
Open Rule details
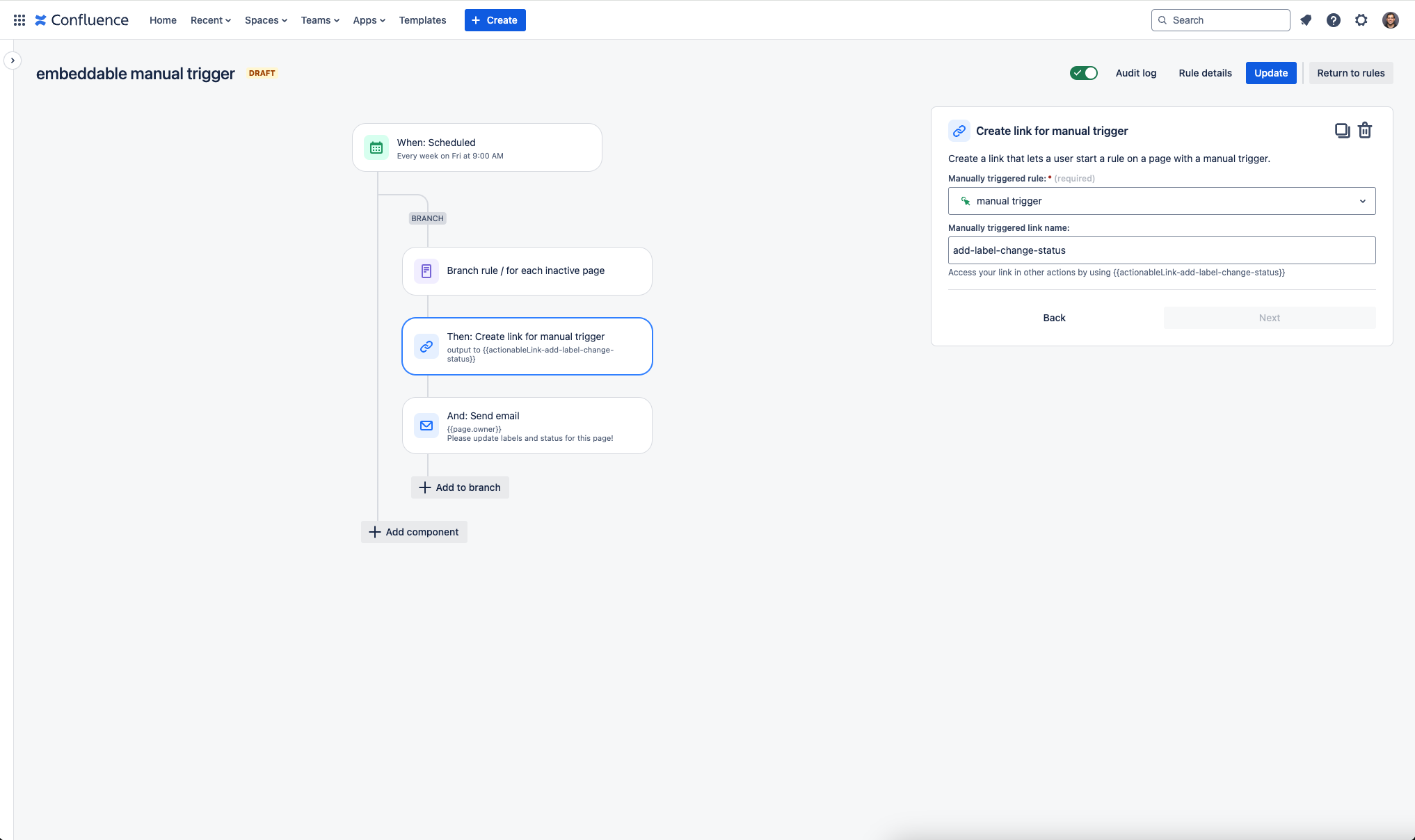[1205, 73]
